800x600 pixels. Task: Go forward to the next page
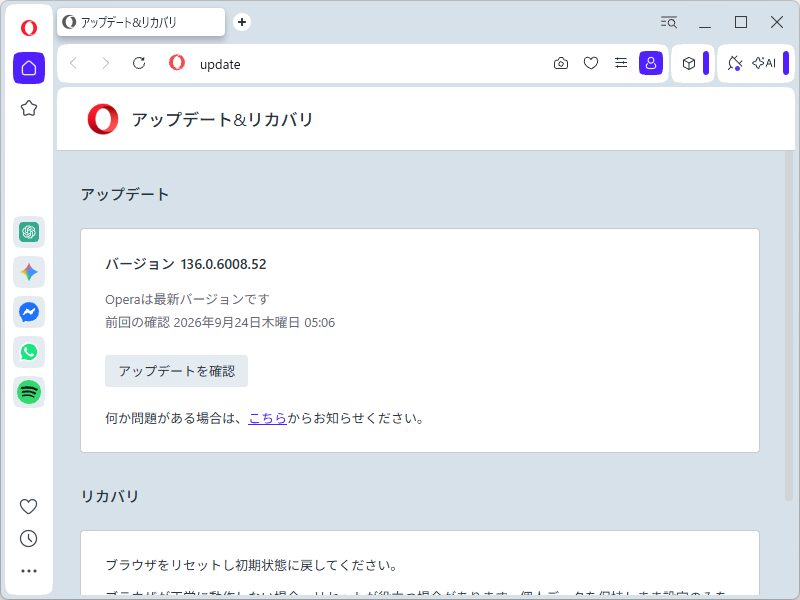106,63
